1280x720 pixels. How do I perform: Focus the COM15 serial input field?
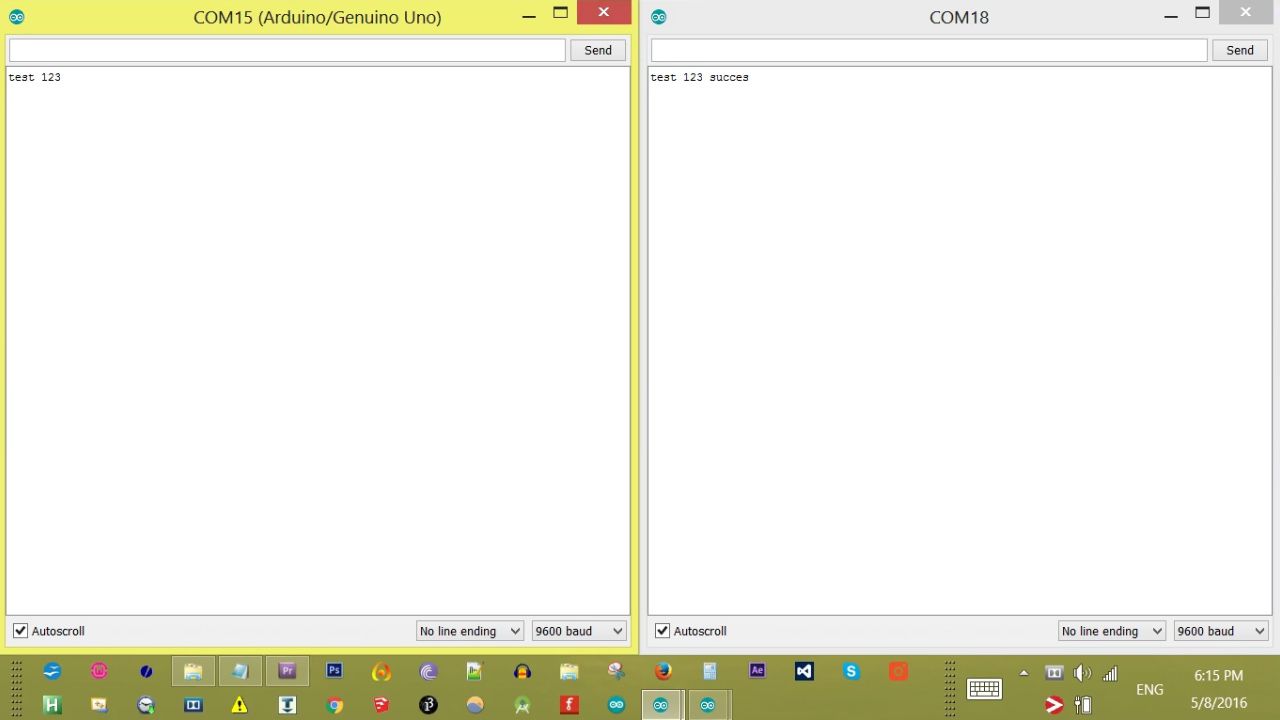pyautogui.click(x=287, y=50)
